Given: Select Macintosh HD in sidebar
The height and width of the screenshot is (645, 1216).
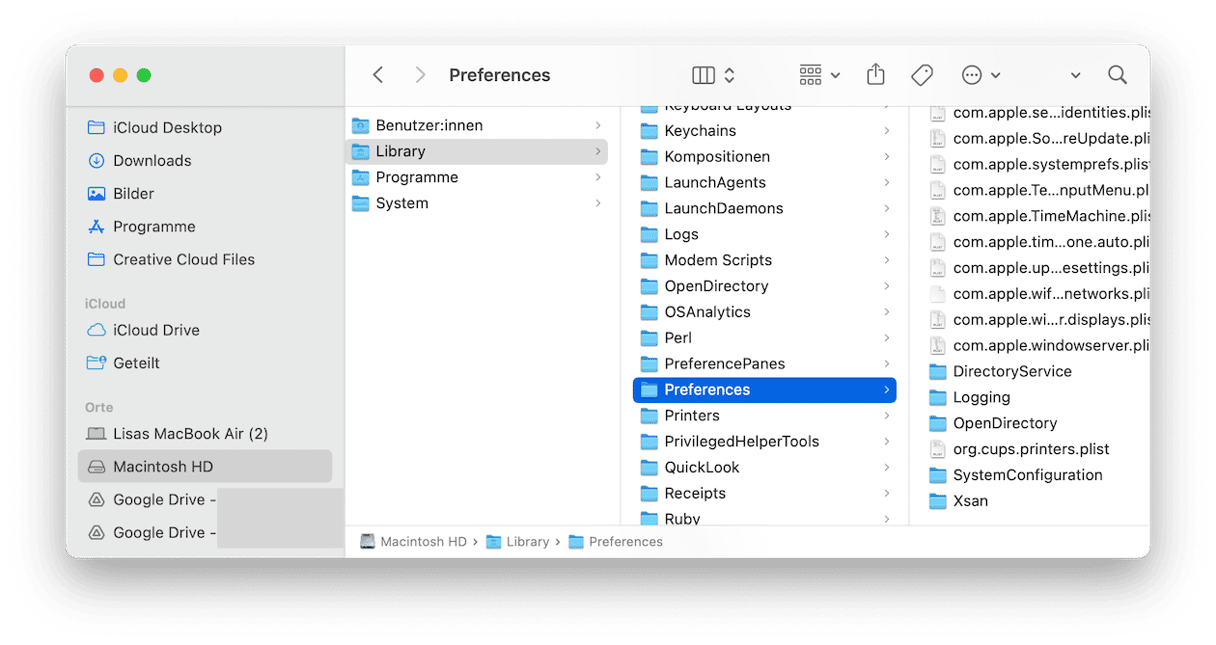Looking at the screenshot, I should point(205,467).
